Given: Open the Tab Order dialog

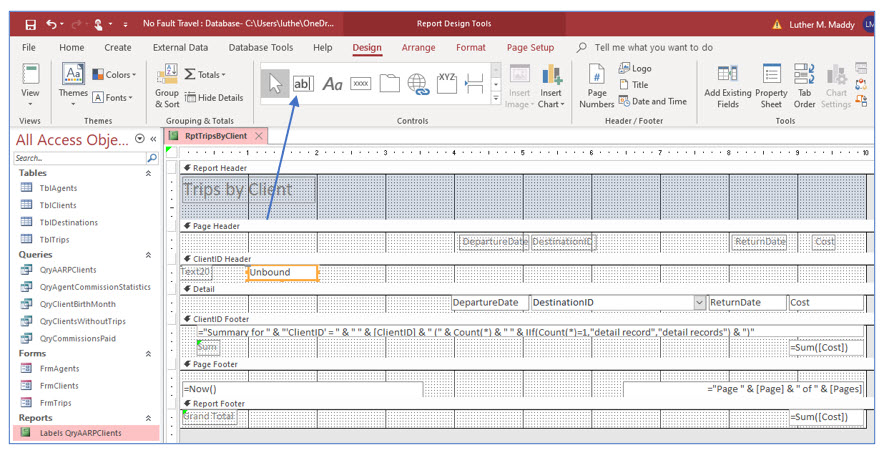Looking at the screenshot, I should click(x=805, y=86).
